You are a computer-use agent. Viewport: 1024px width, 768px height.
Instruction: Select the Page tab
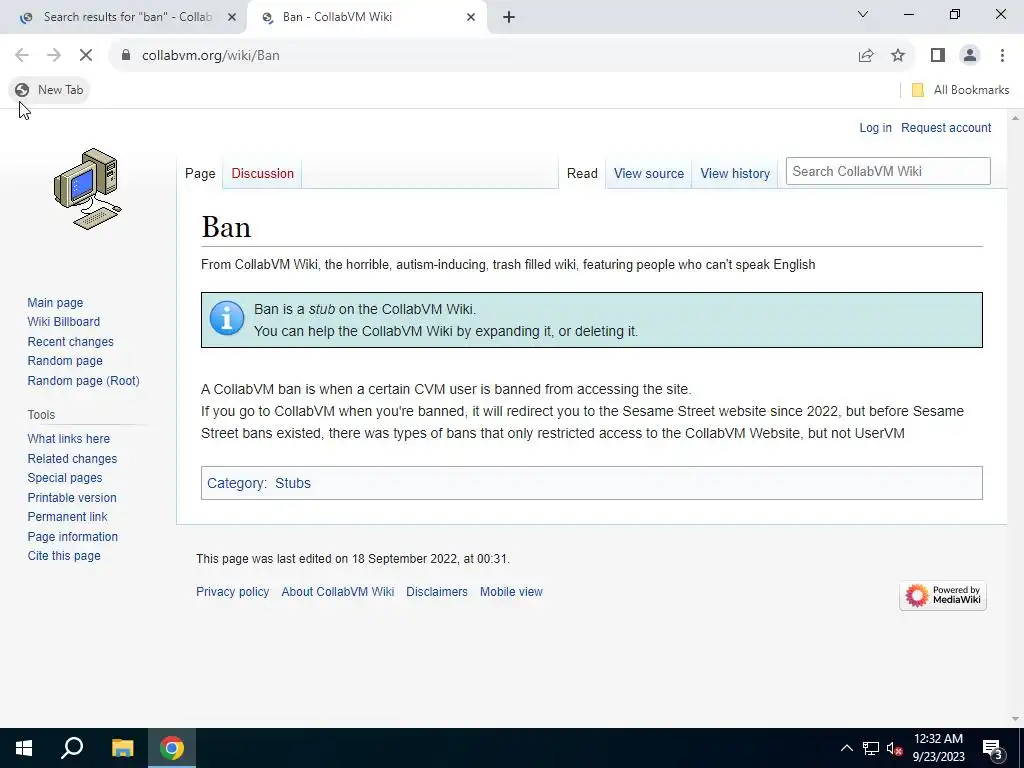tap(200, 173)
